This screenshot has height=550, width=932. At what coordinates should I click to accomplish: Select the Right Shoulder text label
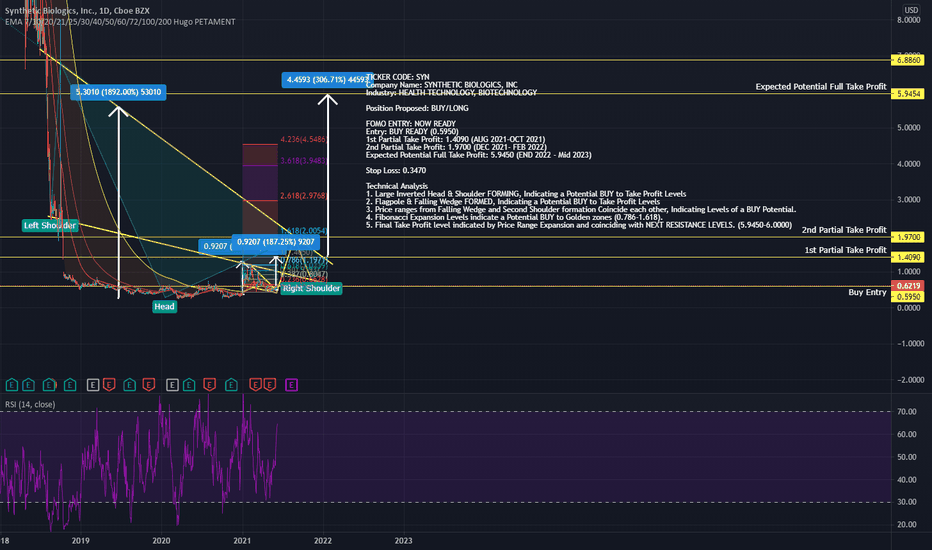311,288
